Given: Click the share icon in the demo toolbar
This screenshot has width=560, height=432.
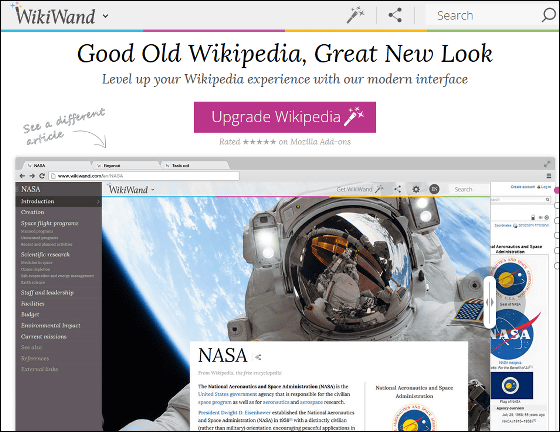Looking at the screenshot, I should click(x=398, y=189).
